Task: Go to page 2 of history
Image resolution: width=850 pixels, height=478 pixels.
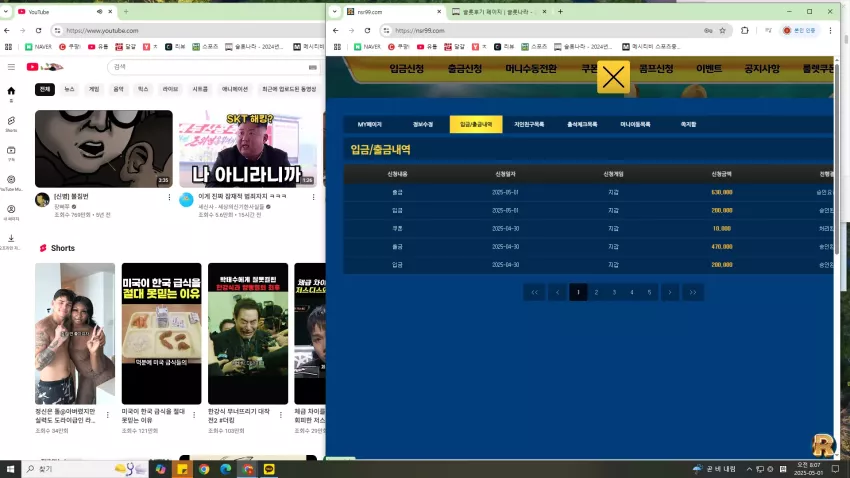Action: click(x=596, y=292)
